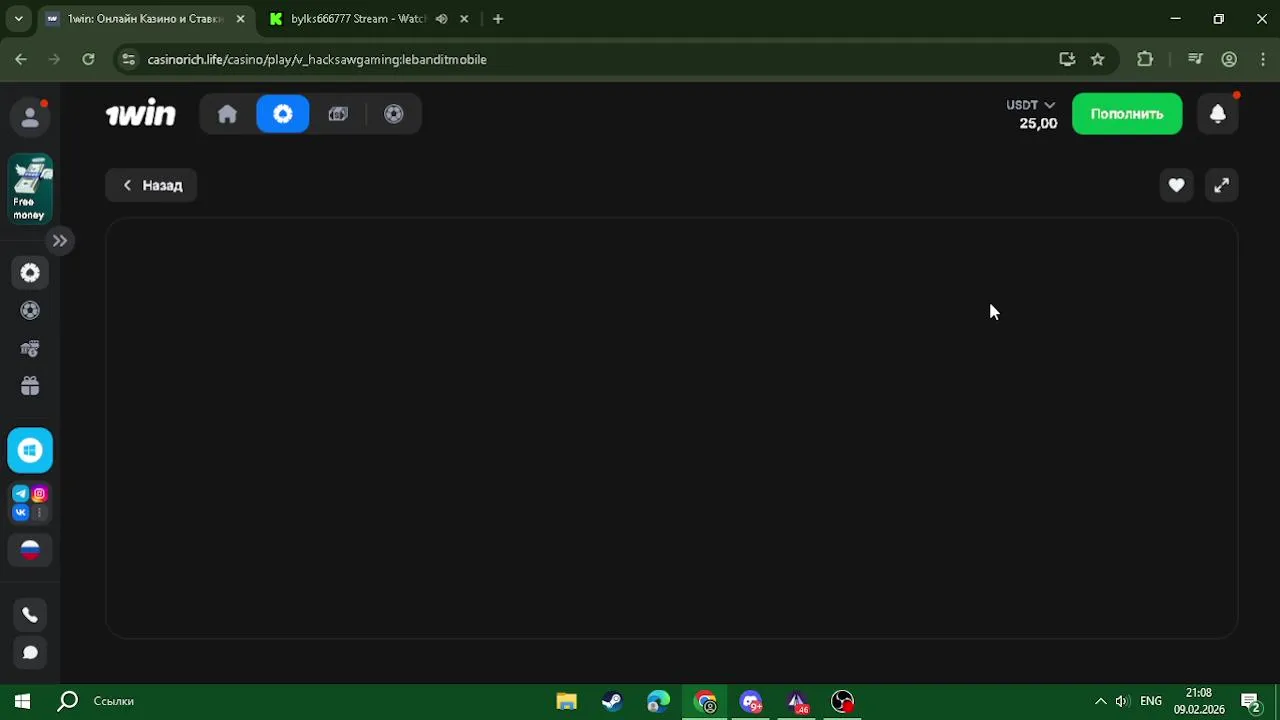1280x720 pixels.
Task: Open the Telegram social link
Action: pyautogui.click(x=21, y=494)
